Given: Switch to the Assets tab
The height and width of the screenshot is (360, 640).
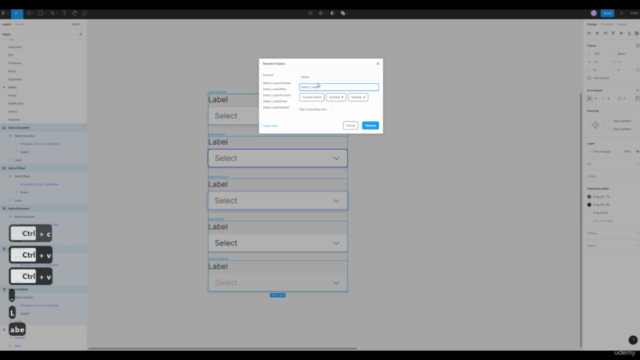Looking at the screenshot, I should click(19, 24).
